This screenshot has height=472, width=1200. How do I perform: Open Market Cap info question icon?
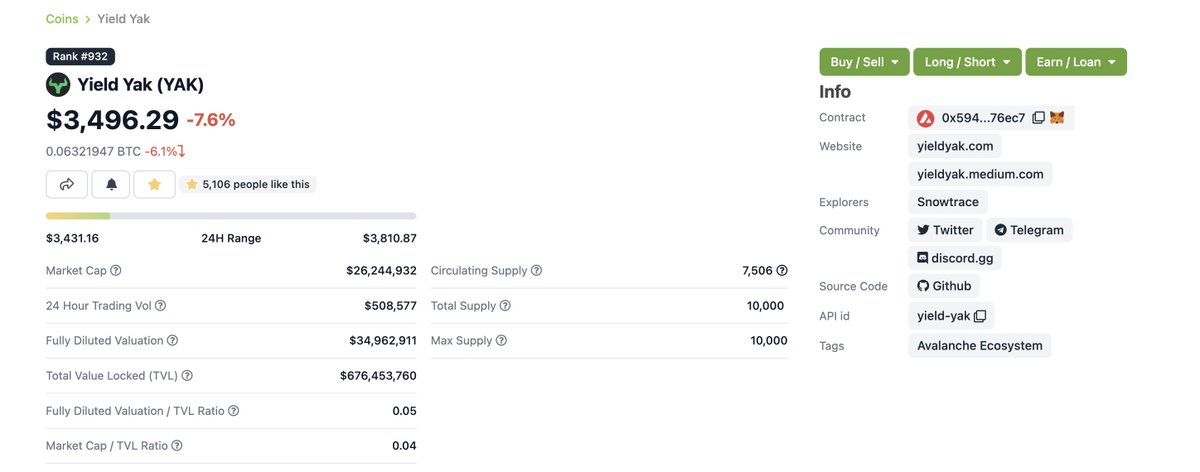[x=116, y=271]
